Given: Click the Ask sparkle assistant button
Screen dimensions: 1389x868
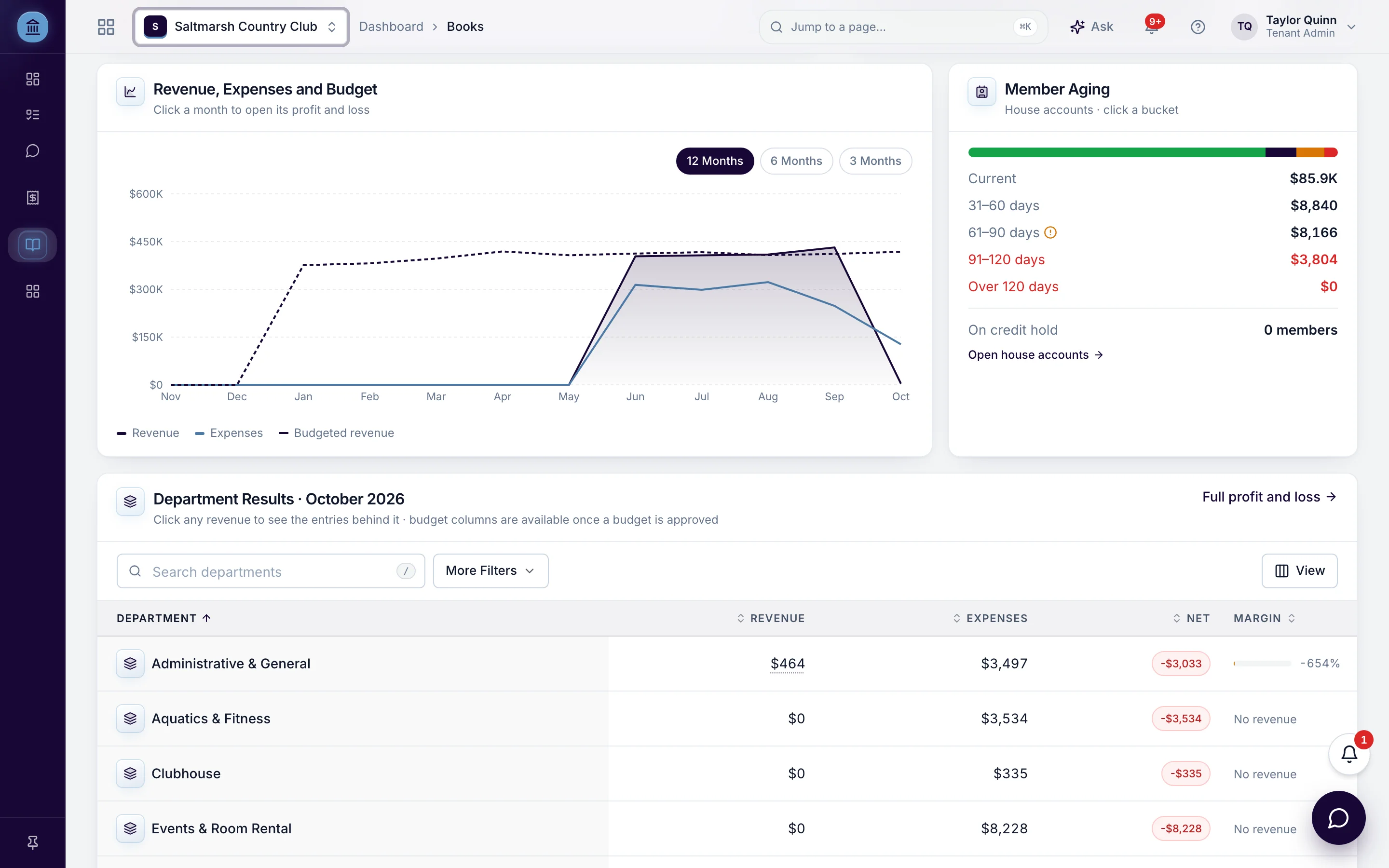Looking at the screenshot, I should tap(1092, 27).
